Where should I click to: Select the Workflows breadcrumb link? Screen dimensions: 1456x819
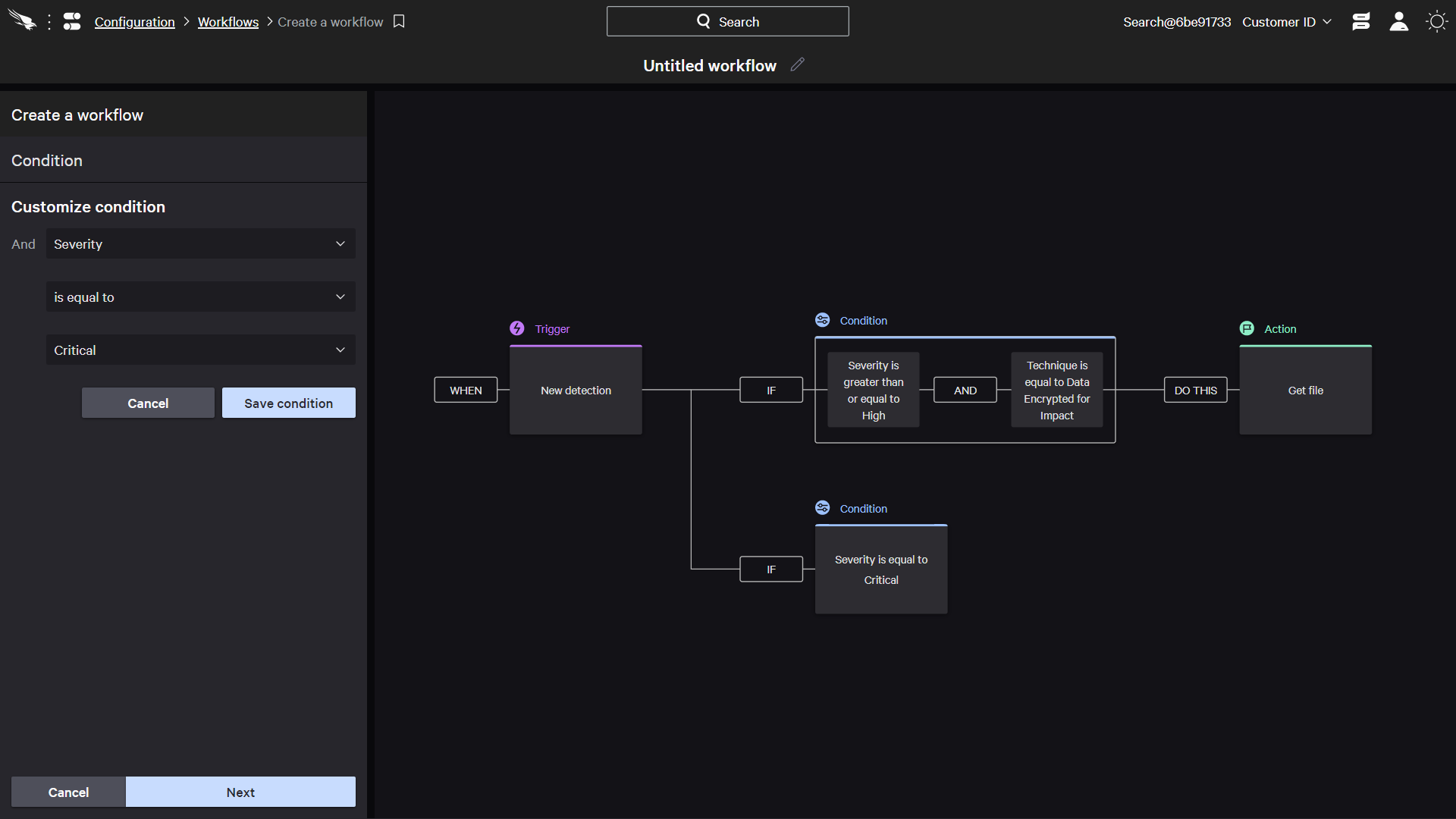click(228, 22)
